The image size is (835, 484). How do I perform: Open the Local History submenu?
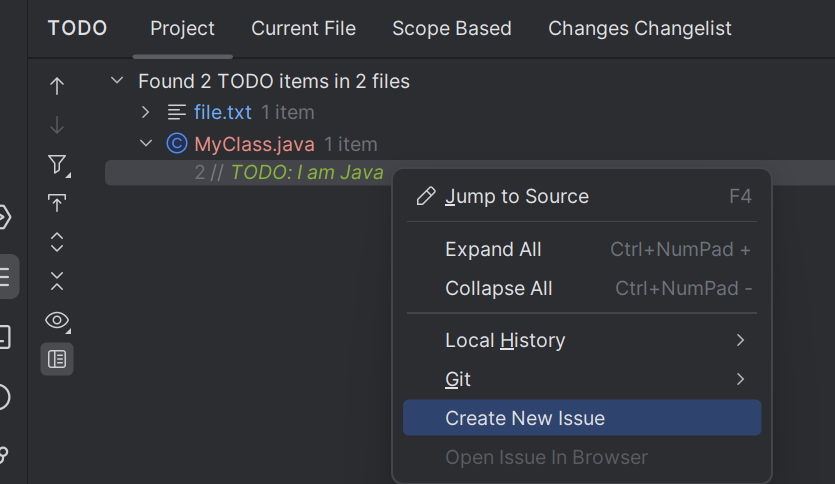point(505,340)
